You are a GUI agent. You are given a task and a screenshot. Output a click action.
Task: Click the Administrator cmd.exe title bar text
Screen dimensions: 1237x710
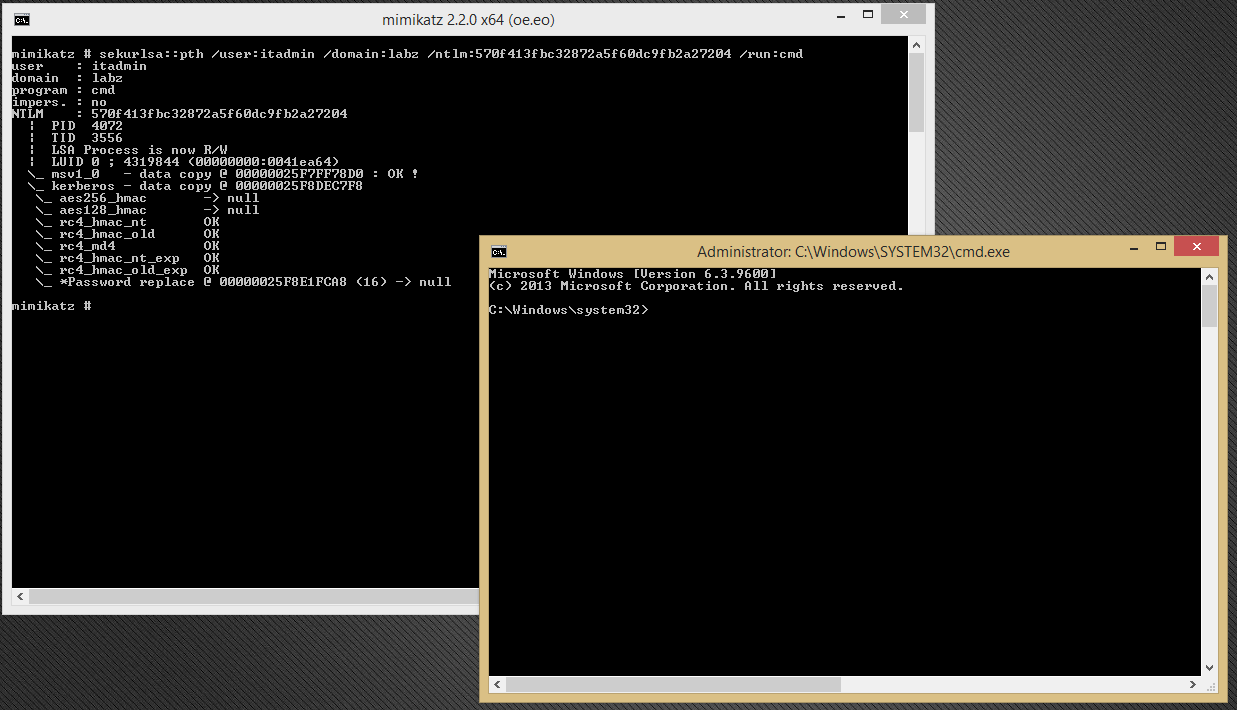[853, 251]
